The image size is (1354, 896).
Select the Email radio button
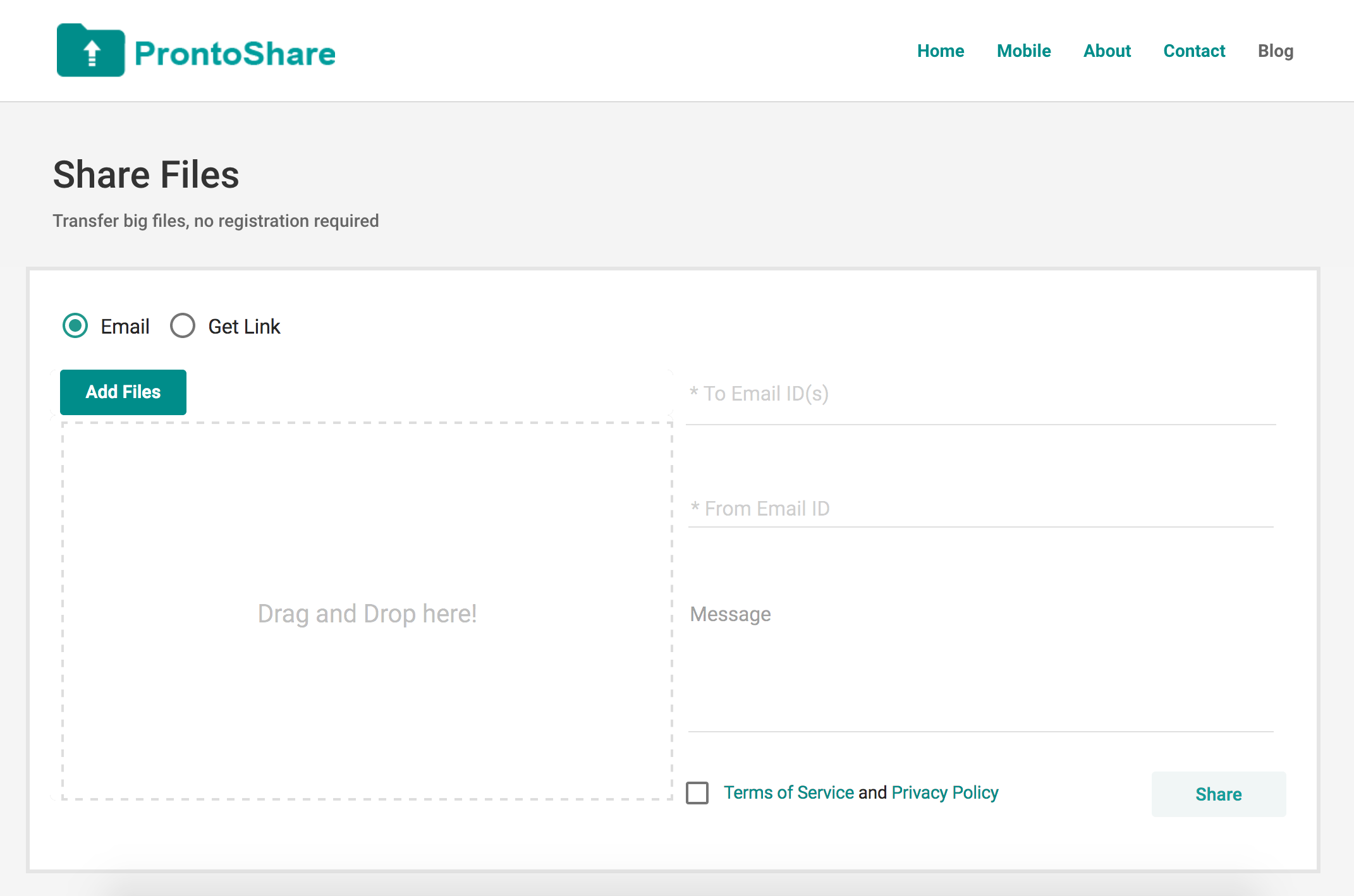click(x=75, y=325)
